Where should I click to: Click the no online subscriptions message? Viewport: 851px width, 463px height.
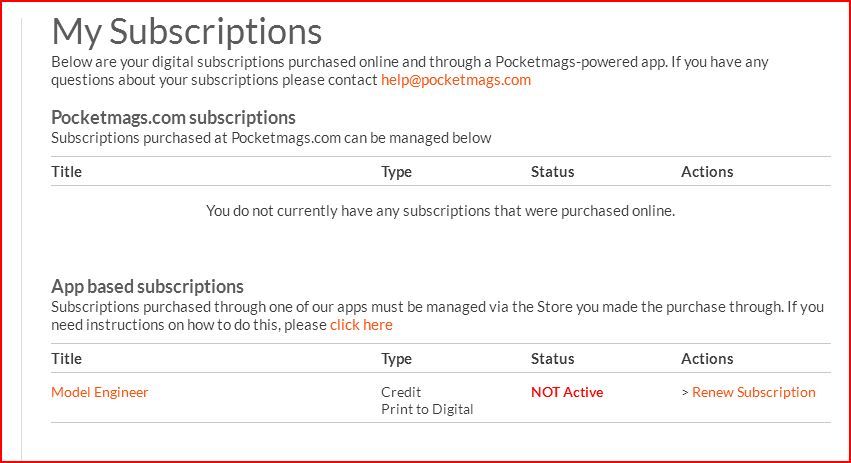tap(440, 211)
